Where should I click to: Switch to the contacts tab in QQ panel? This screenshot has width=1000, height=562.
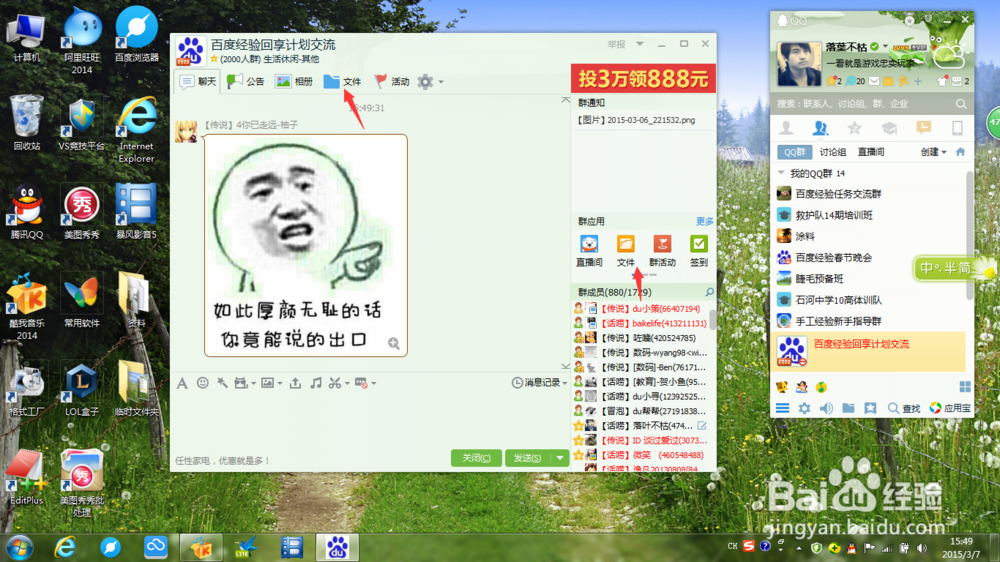coord(786,128)
